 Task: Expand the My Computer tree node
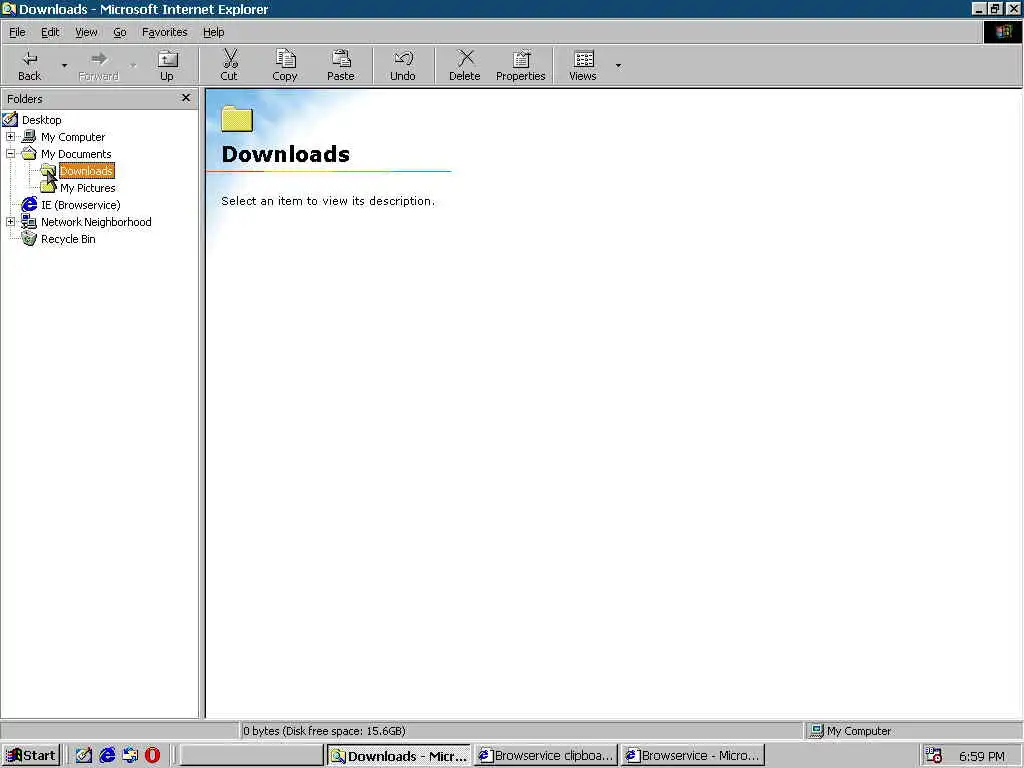[10, 136]
